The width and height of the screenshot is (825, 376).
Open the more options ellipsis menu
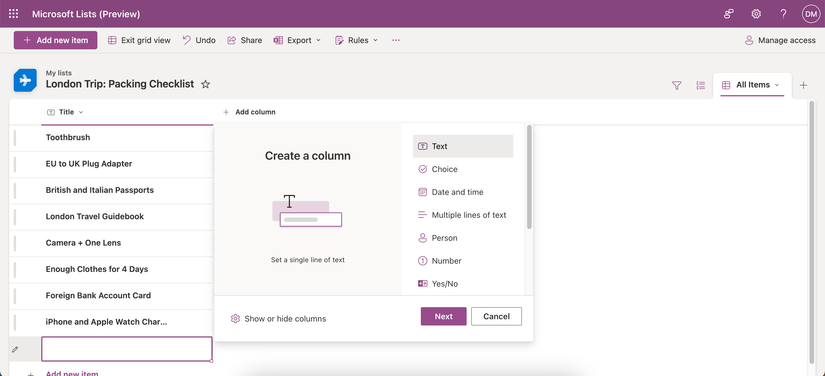[396, 40]
